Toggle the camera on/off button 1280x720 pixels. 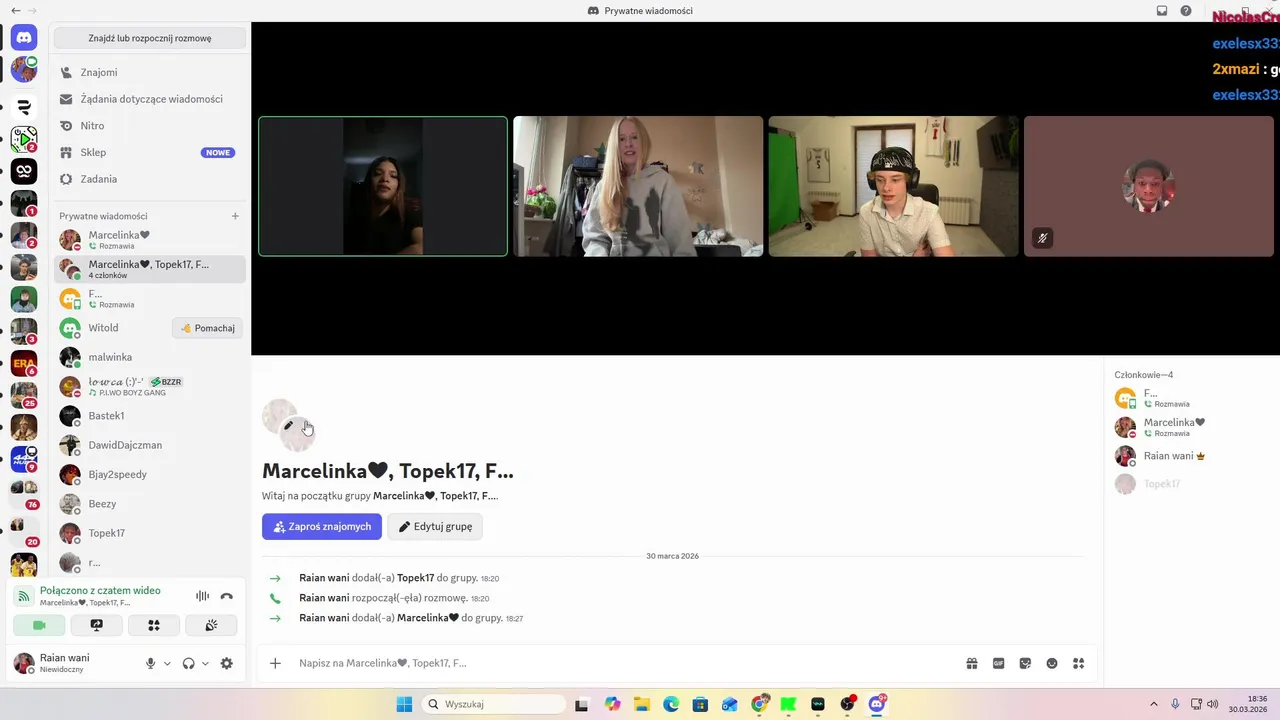39,625
